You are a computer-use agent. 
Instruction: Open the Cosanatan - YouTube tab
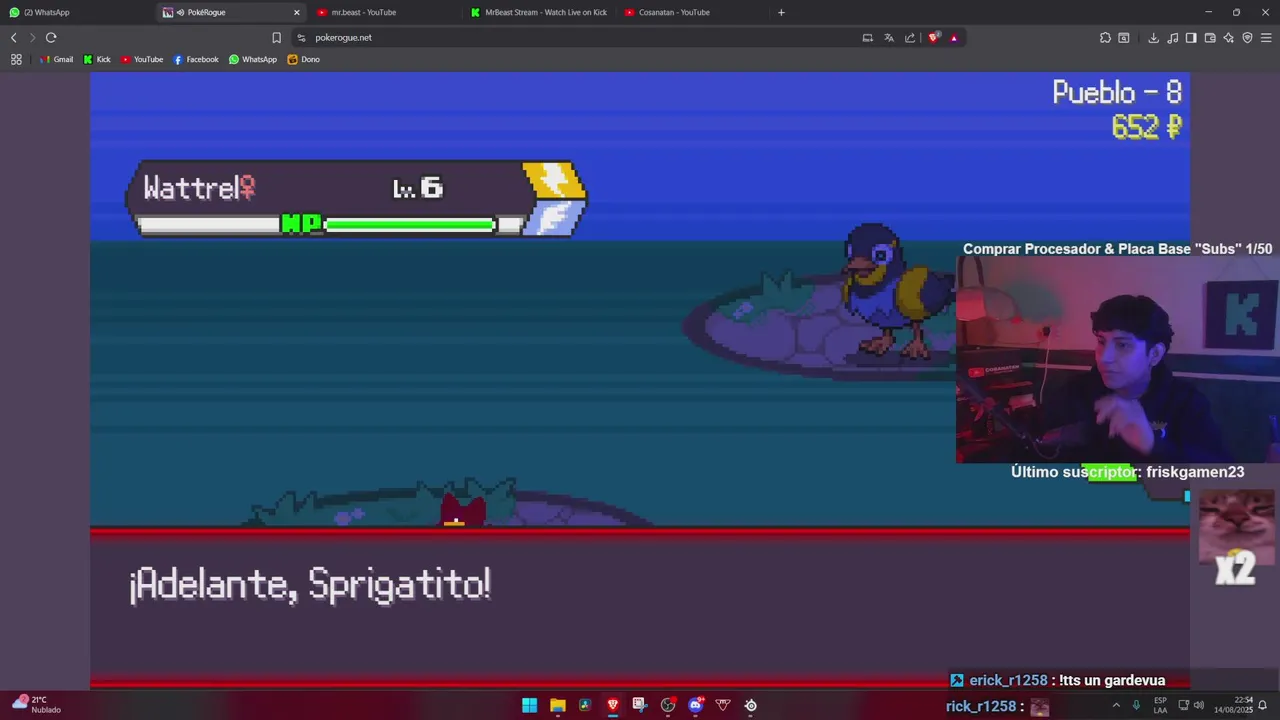[x=693, y=12]
